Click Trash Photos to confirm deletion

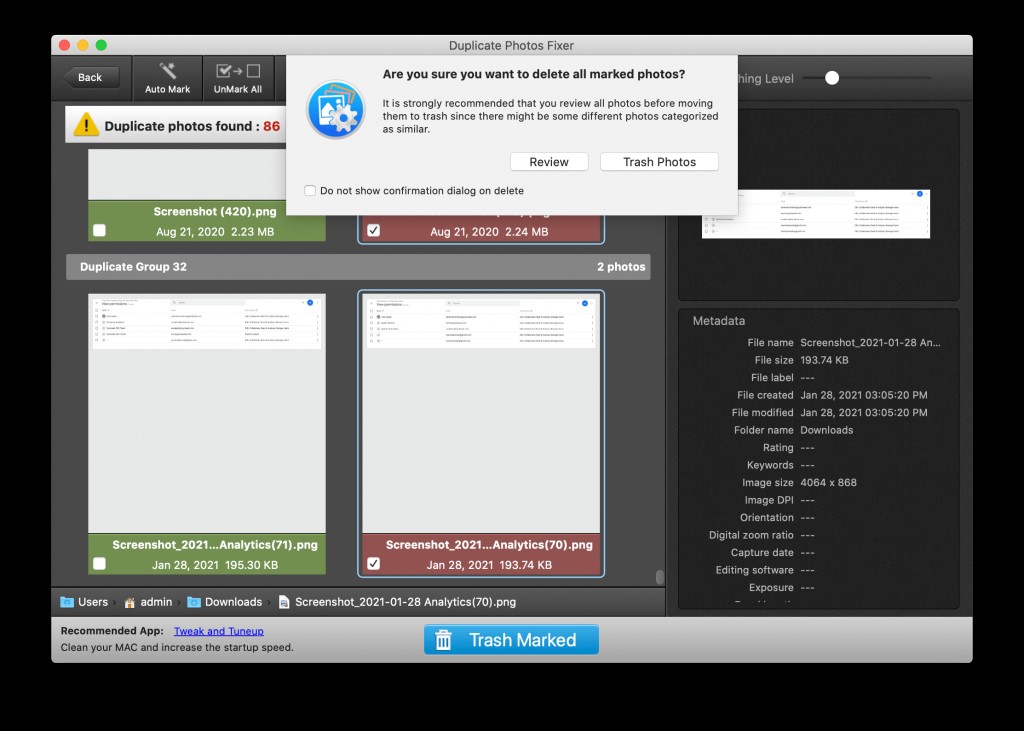659,161
